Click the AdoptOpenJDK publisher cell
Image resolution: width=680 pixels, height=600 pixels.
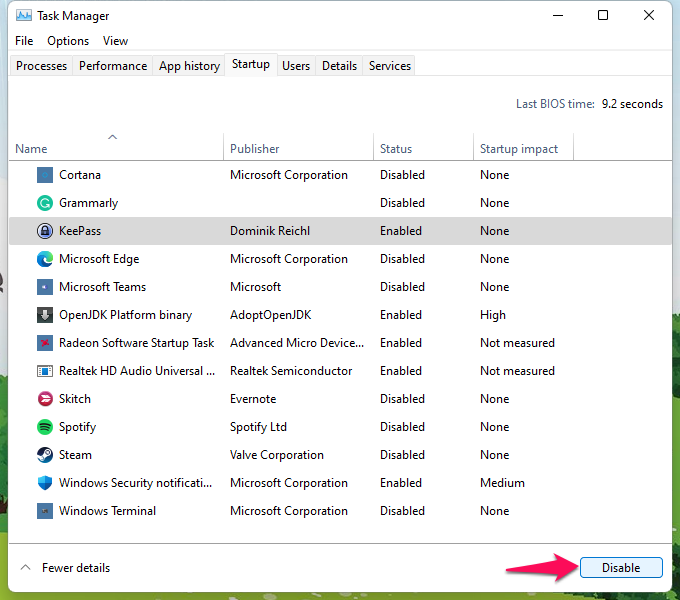pos(271,315)
